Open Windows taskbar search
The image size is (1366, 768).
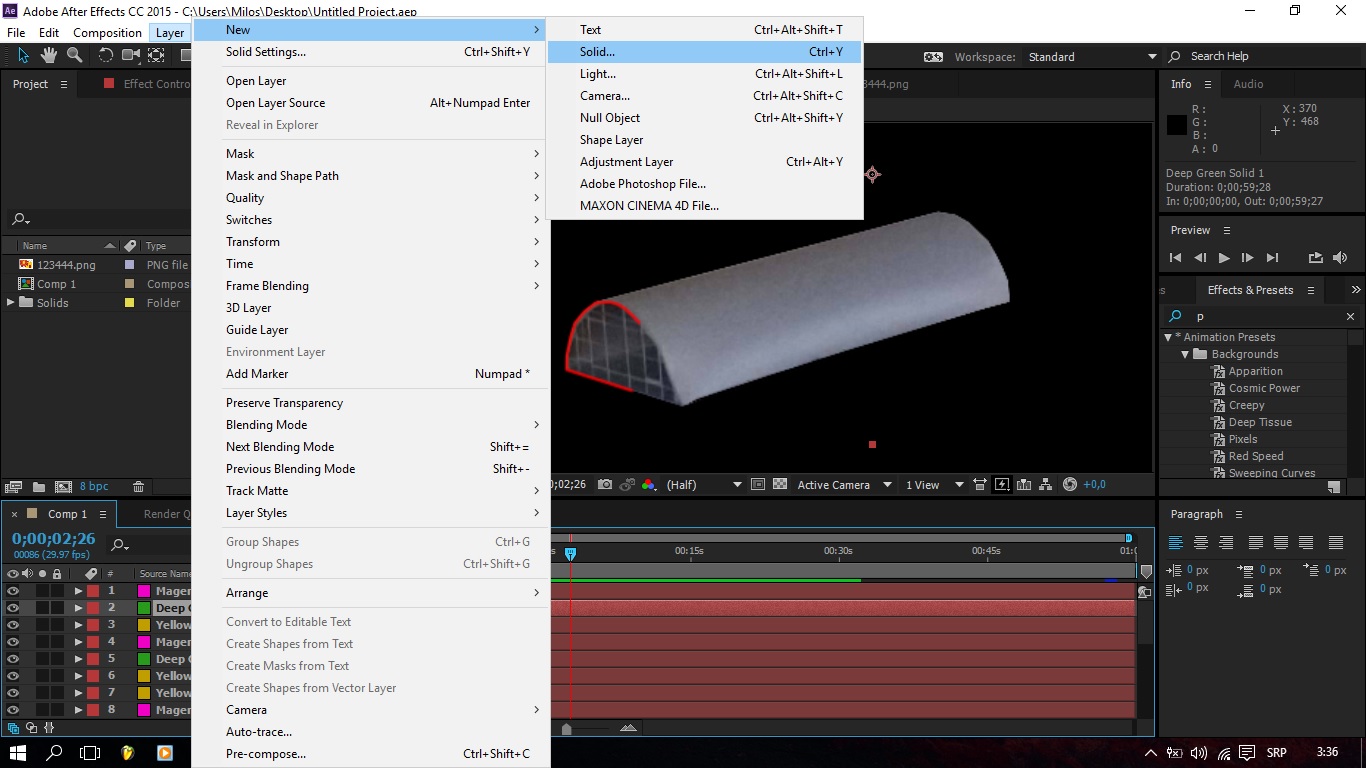point(54,752)
